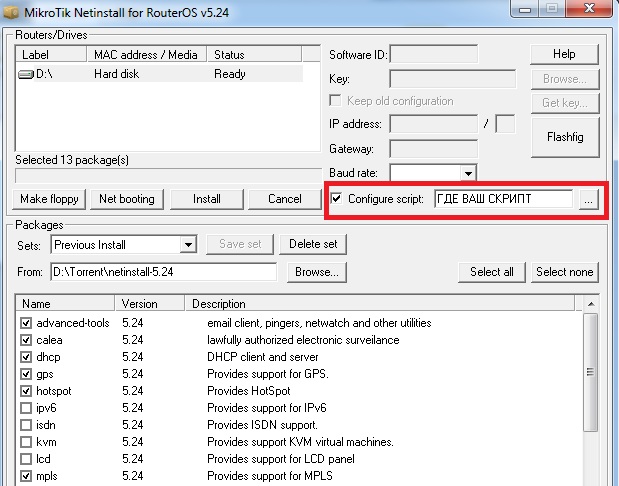Click Browse button next to From path
The width and height of the screenshot is (619, 486).
pyautogui.click(x=317, y=272)
